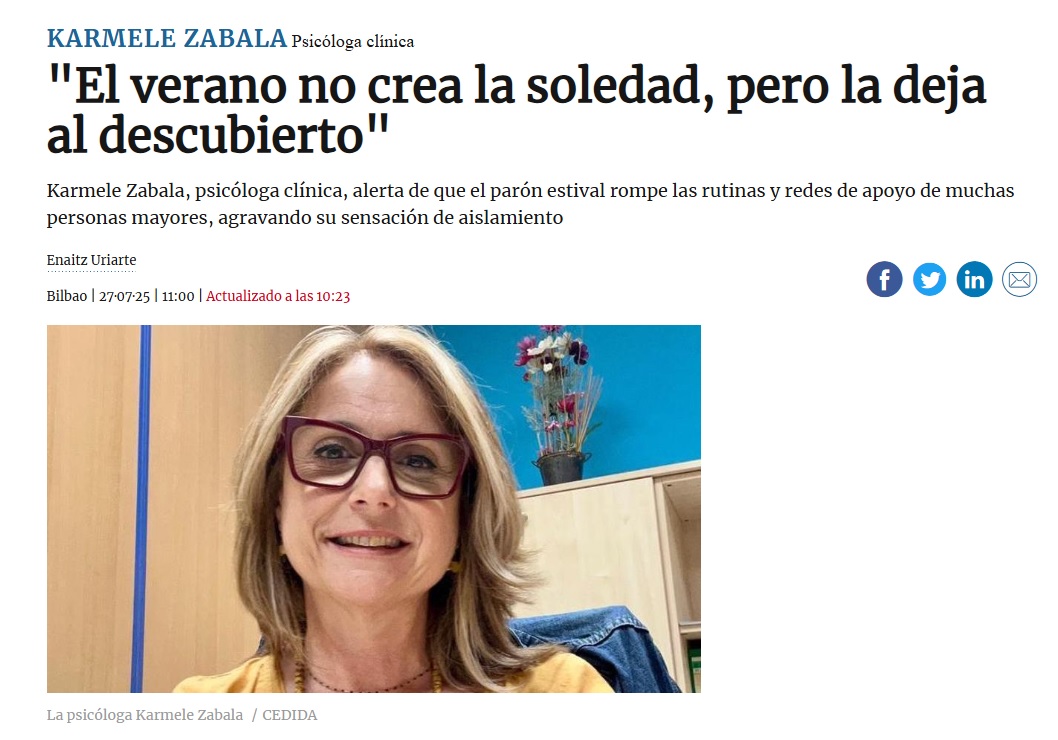Open the photo of the psychologist

374,509
